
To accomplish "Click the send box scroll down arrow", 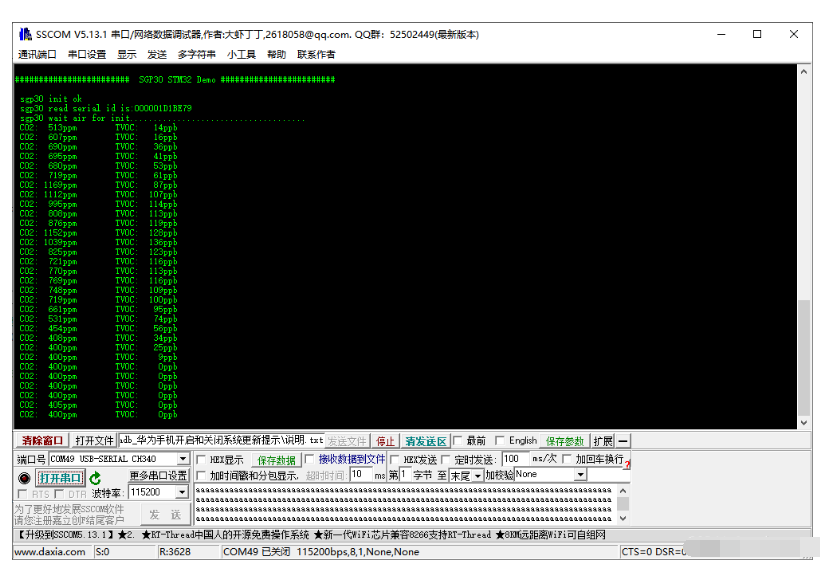I will 623,518.
